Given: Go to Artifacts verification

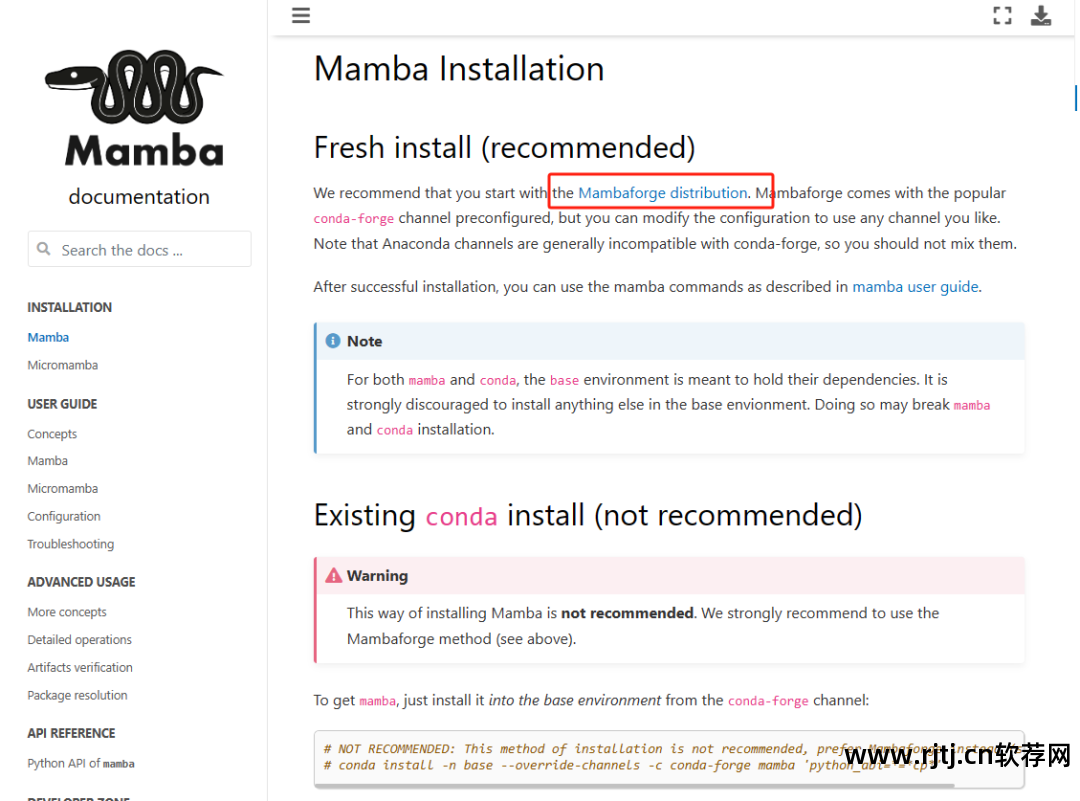Looking at the screenshot, I should 80,667.
